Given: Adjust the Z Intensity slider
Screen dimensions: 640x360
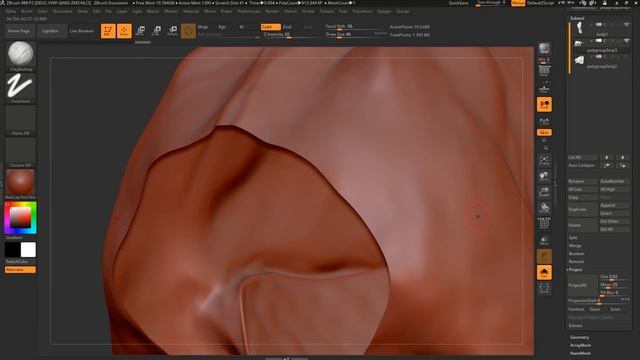Looking at the screenshot, I should [291, 35].
